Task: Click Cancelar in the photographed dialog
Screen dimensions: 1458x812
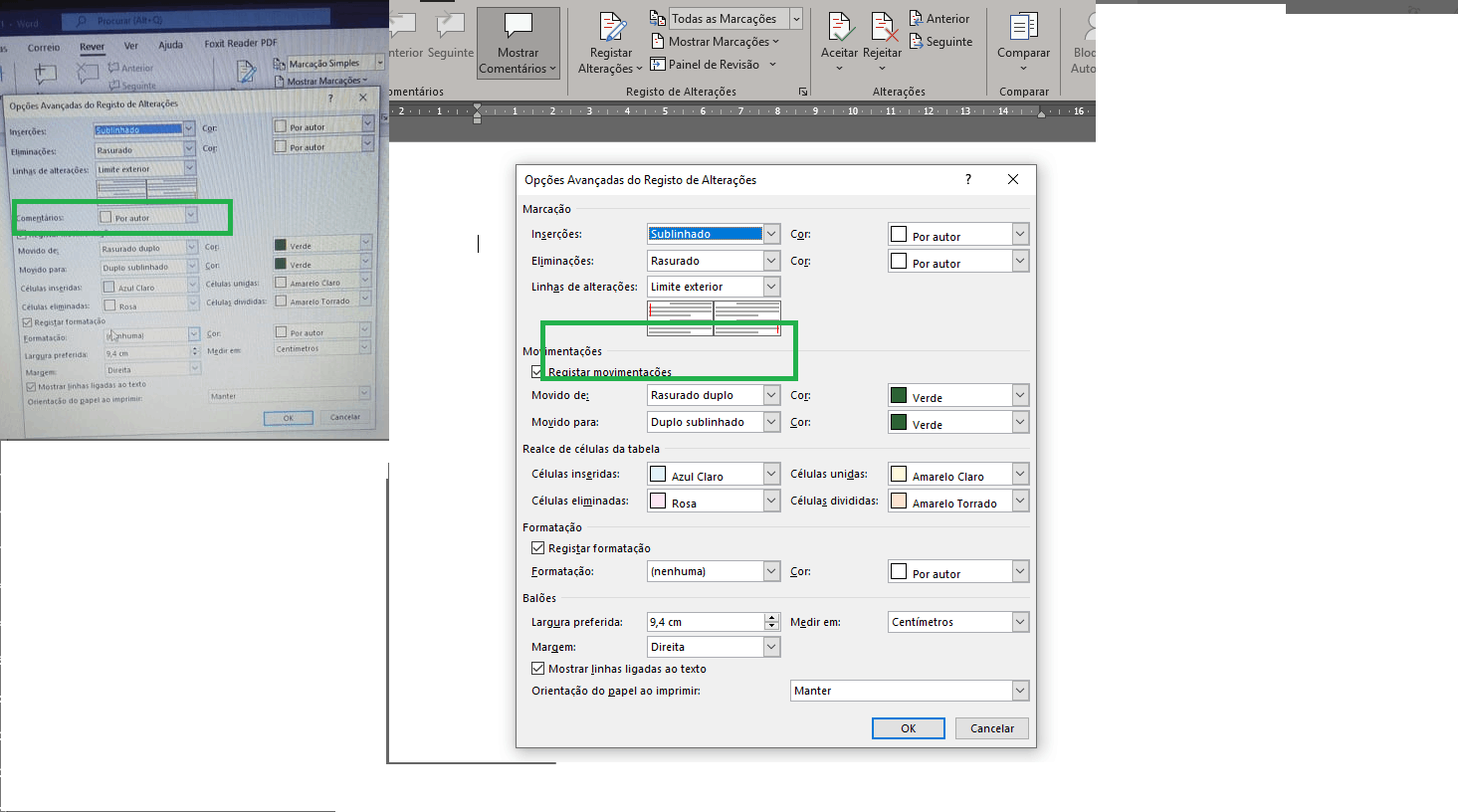Action: pos(345,417)
